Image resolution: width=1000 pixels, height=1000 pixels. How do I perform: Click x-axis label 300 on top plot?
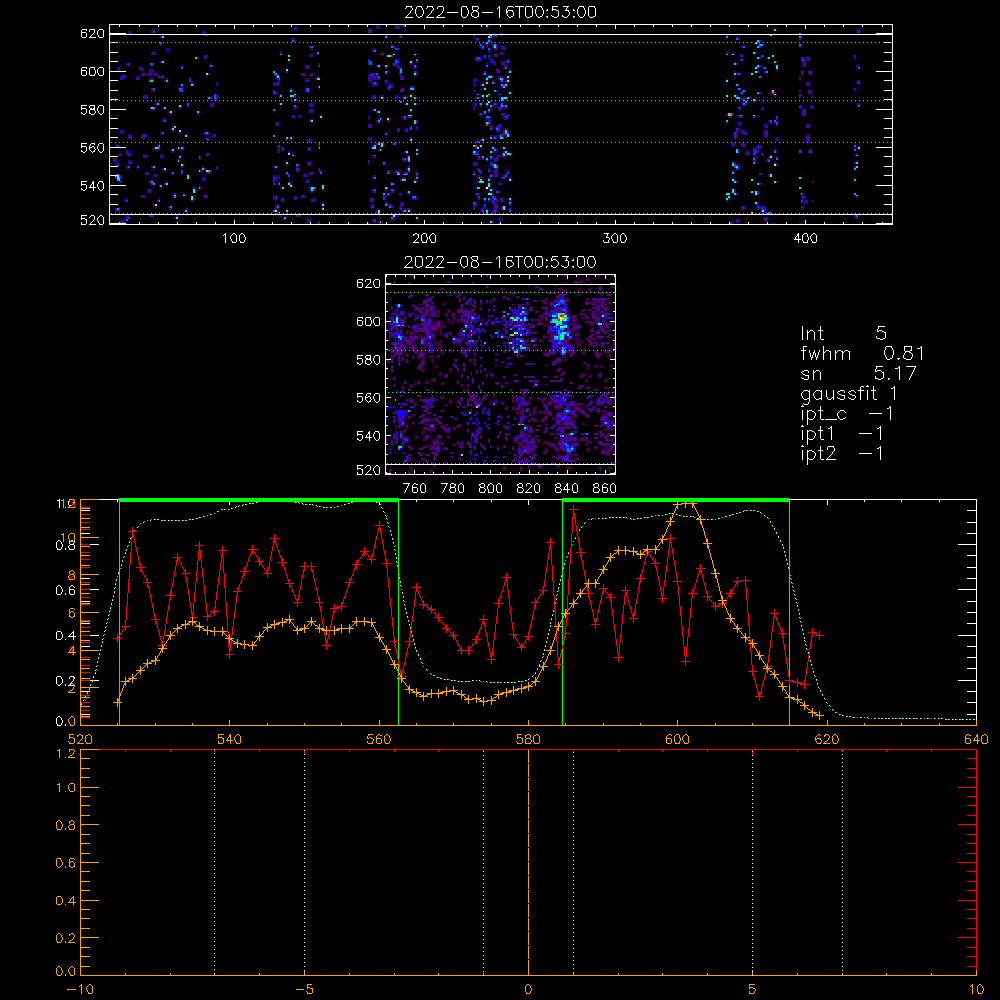pyautogui.click(x=615, y=239)
